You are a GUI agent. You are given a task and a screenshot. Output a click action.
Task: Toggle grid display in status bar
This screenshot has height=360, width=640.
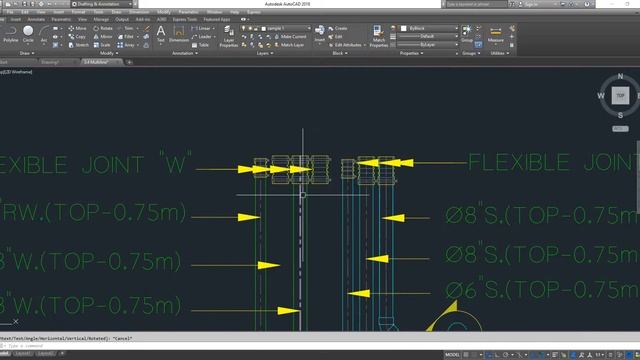466,355
